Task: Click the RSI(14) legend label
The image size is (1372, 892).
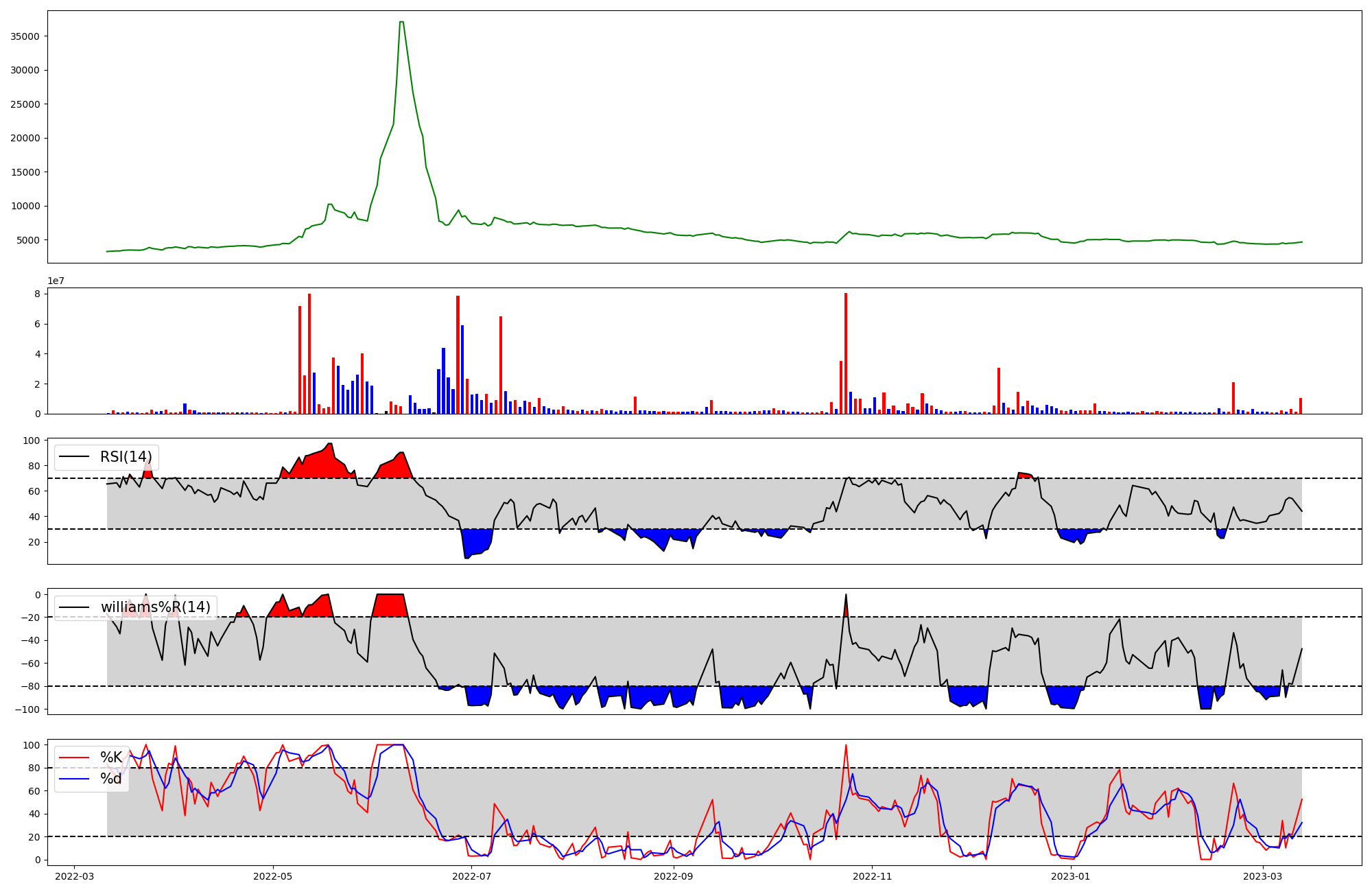Action: (126, 457)
